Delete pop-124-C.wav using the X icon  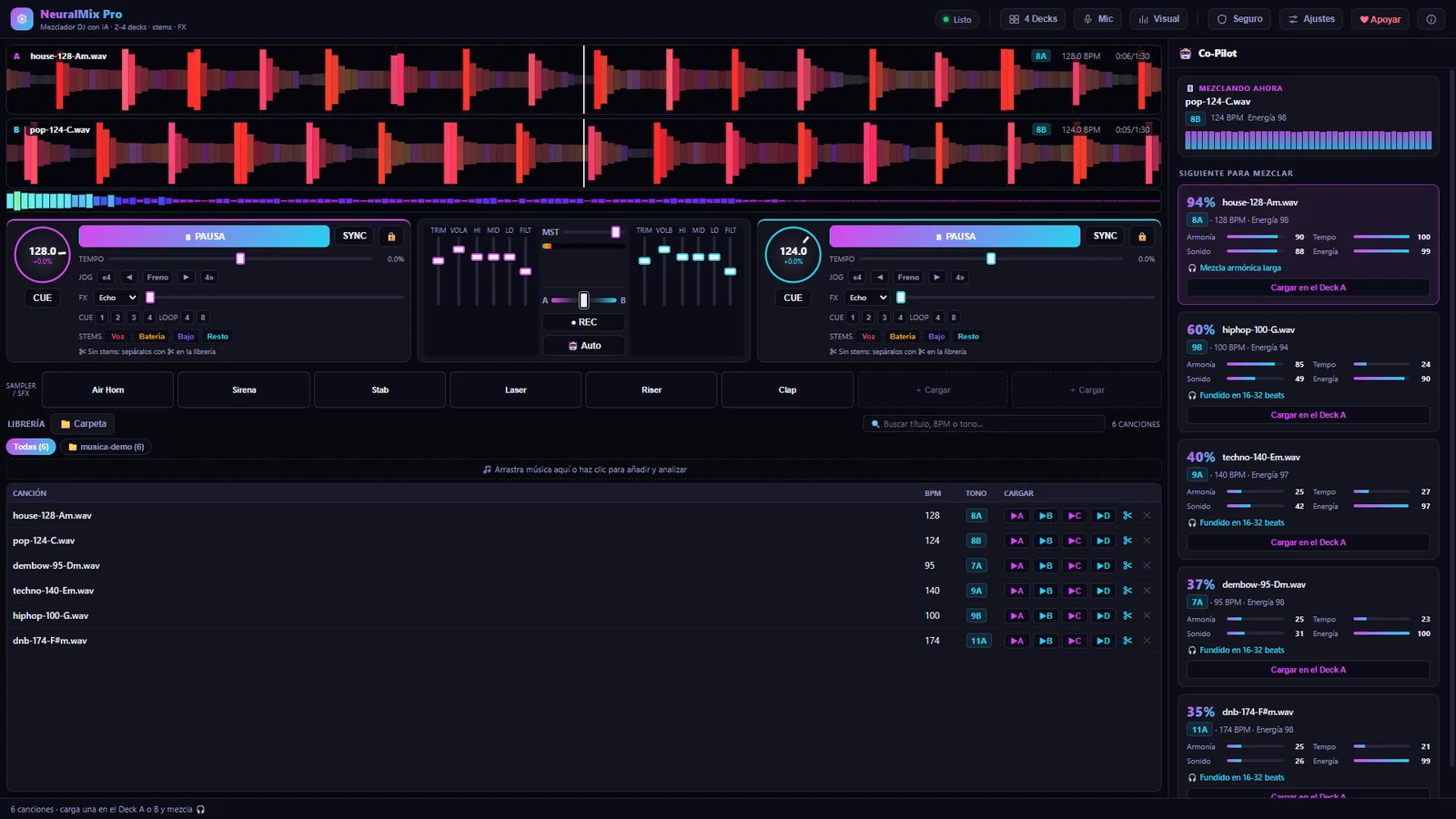pyautogui.click(x=1147, y=541)
